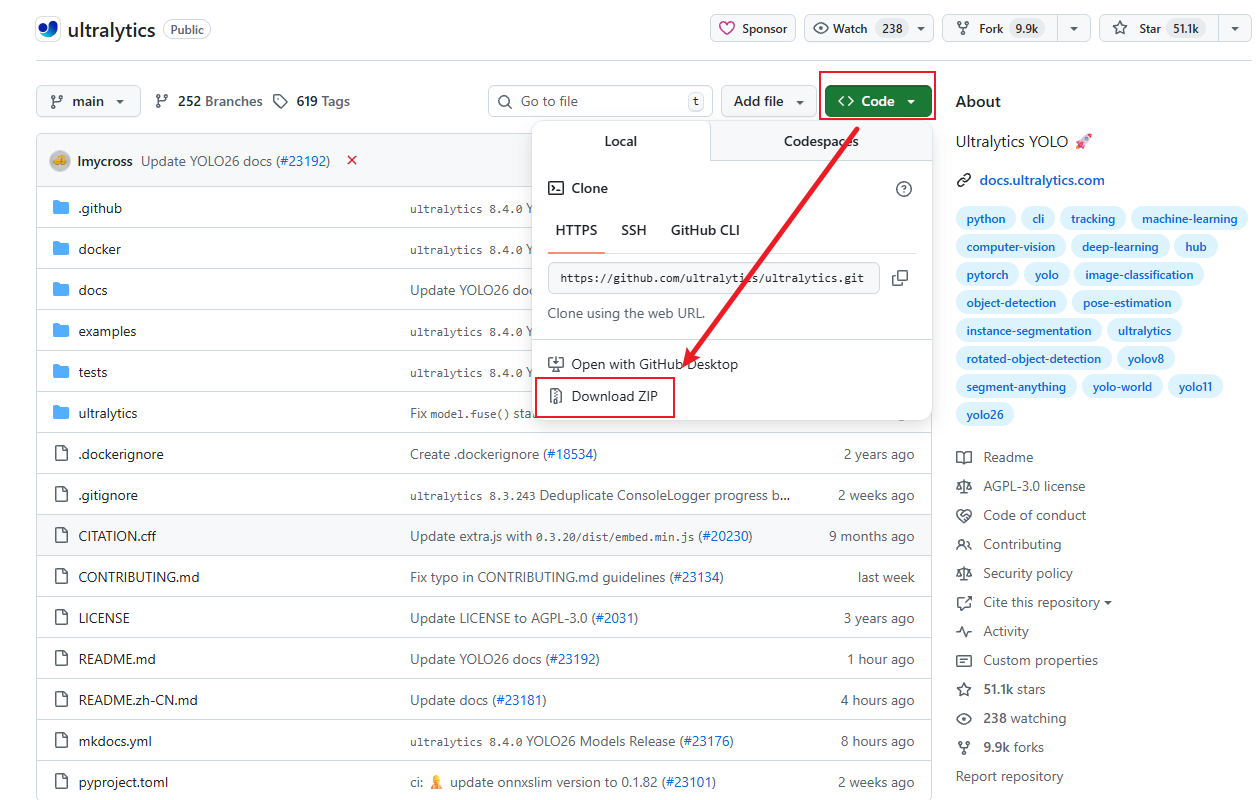Click the machine-learning topic tag
This screenshot has height=800, width=1259.
(1189, 219)
